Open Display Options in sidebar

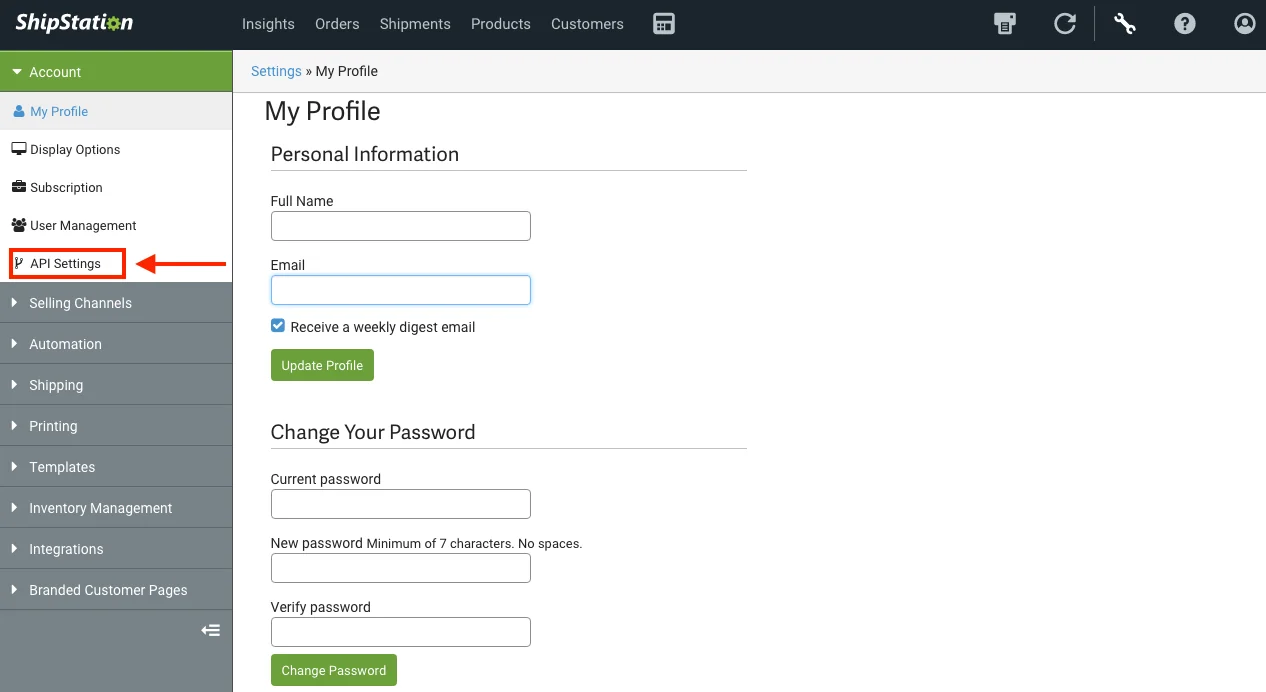point(116,149)
